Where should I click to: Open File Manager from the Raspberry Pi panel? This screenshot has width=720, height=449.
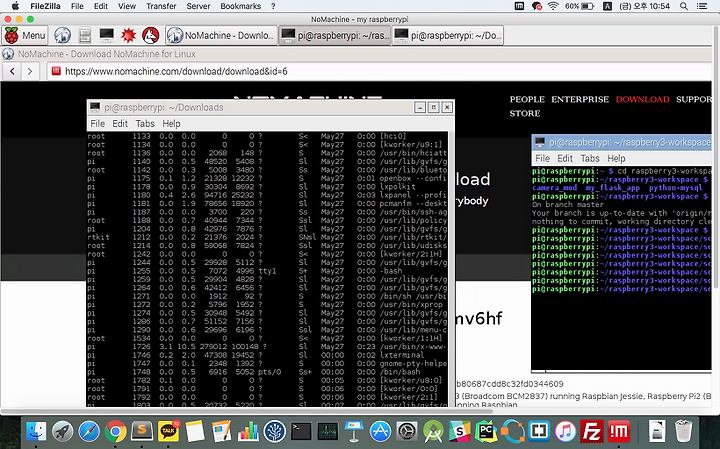coord(84,35)
